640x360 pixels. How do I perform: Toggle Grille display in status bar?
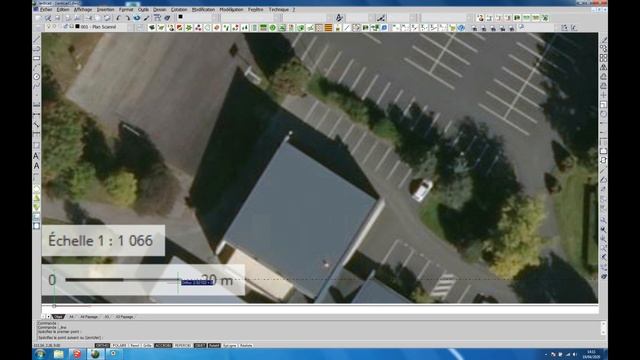coord(147,346)
